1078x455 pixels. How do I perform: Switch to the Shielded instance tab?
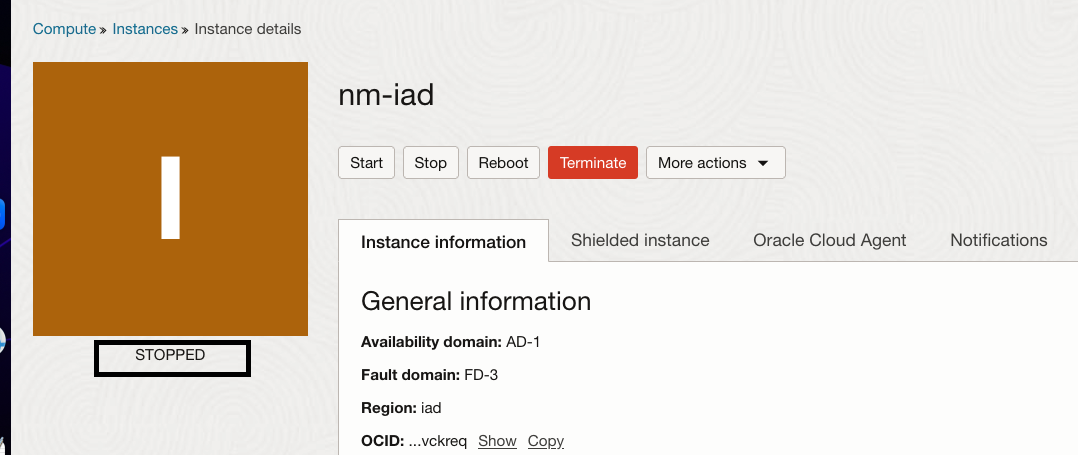click(640, 240)
